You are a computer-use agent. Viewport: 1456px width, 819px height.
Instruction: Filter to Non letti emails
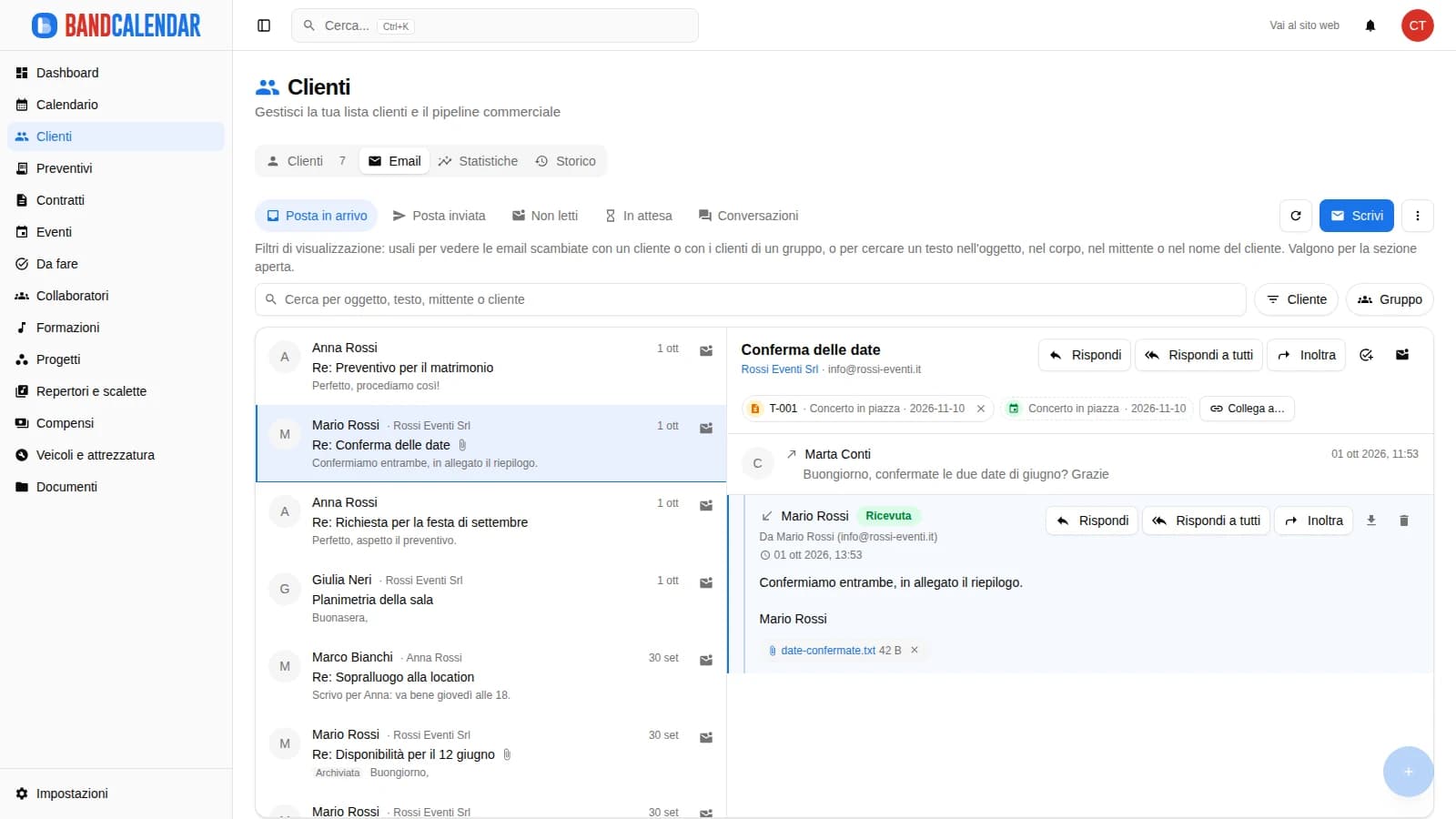coord(545,216)
